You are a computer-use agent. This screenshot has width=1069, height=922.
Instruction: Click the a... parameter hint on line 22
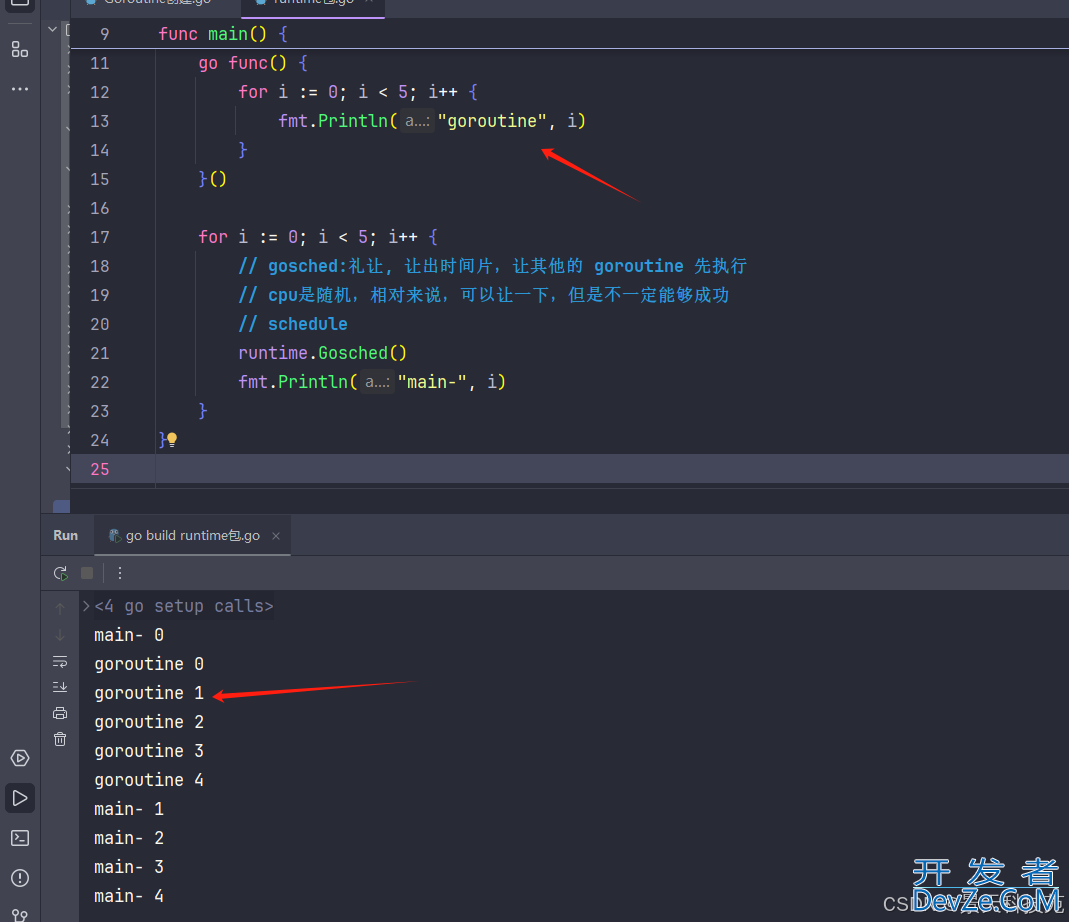point(377,382)
